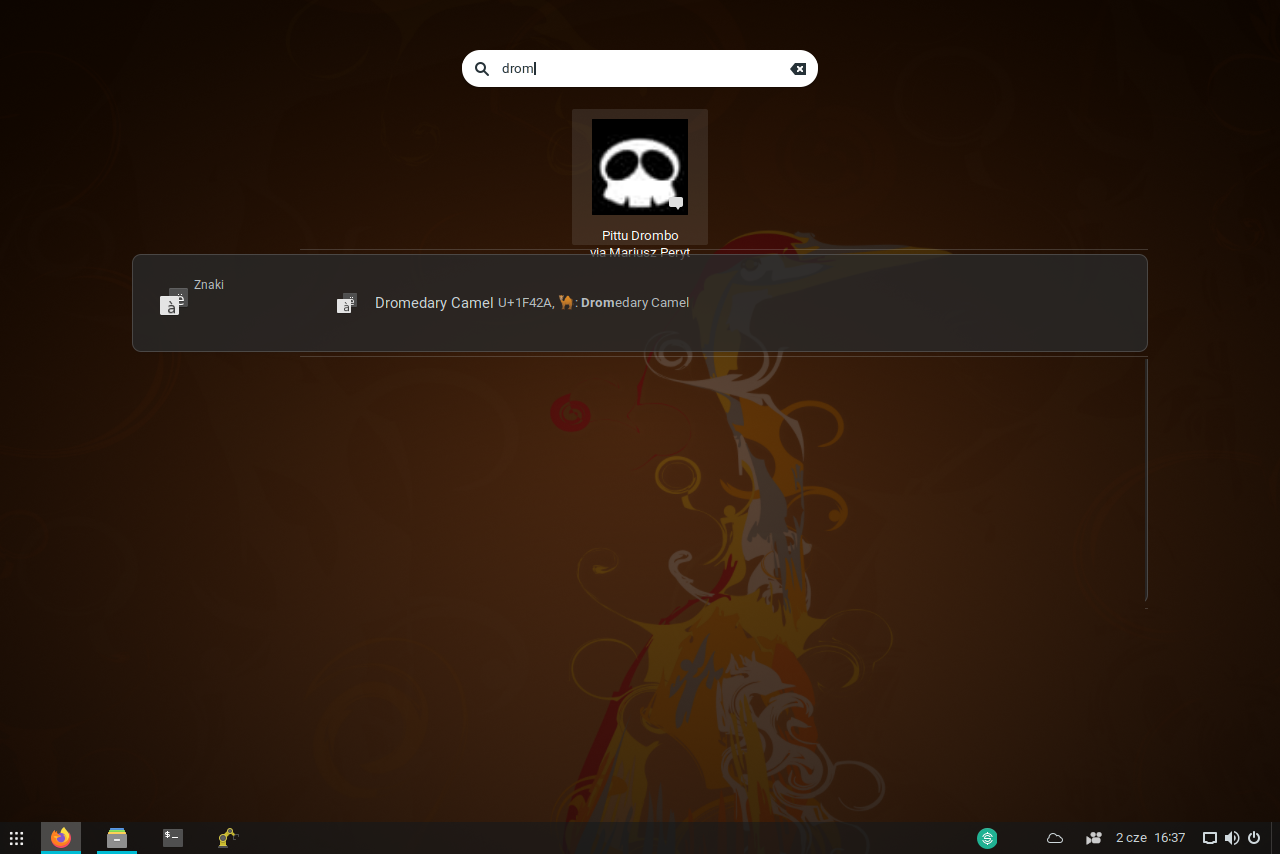
Task: Click the camera tray indicator
Action: tap(1094, 838)
